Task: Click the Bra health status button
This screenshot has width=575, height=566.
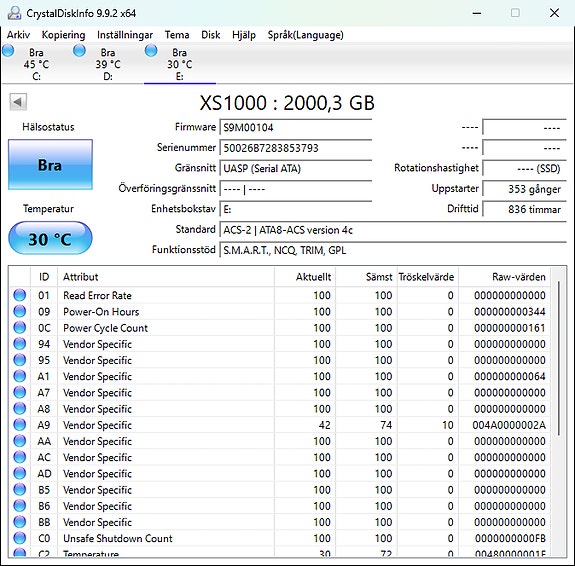Action: pyautogui.click(x=50, y=164)
